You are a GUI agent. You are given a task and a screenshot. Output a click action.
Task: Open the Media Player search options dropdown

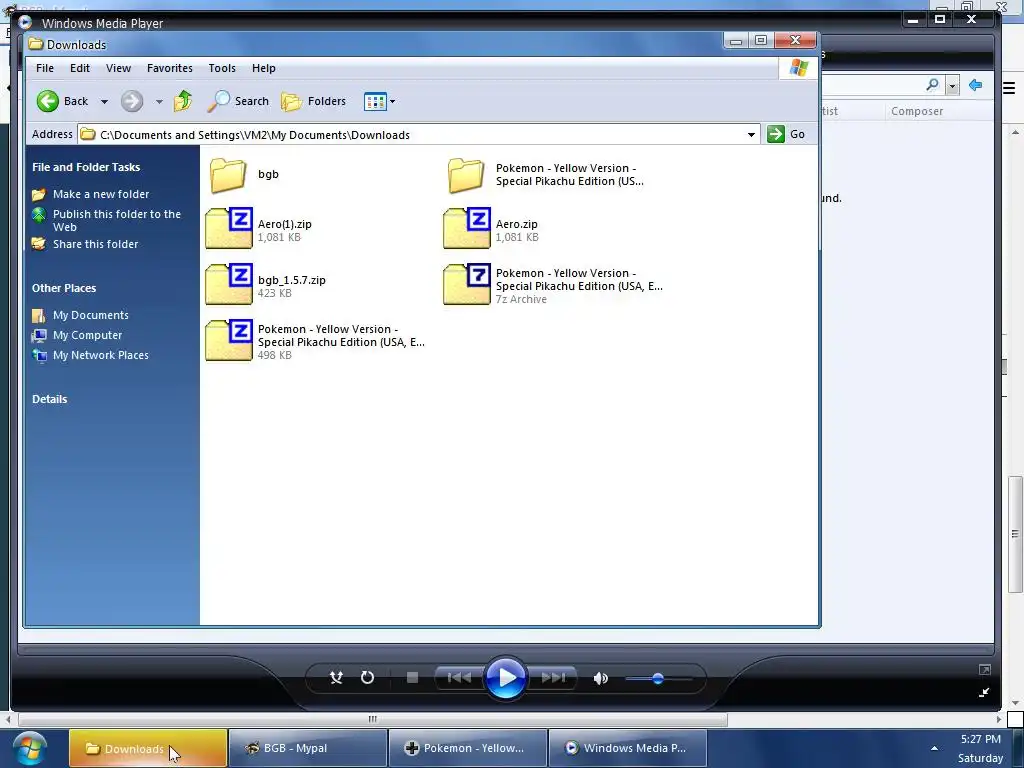tap(952, 86)
